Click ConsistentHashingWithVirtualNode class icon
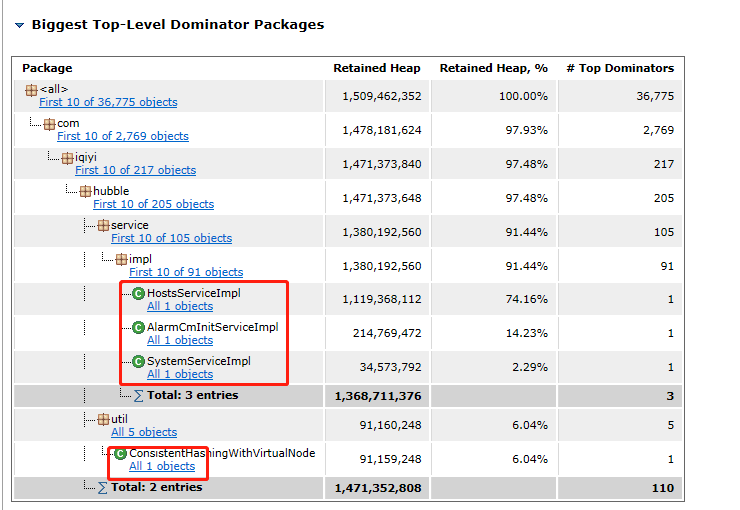Viewport: 740px width, 510px height. point(120,453)
